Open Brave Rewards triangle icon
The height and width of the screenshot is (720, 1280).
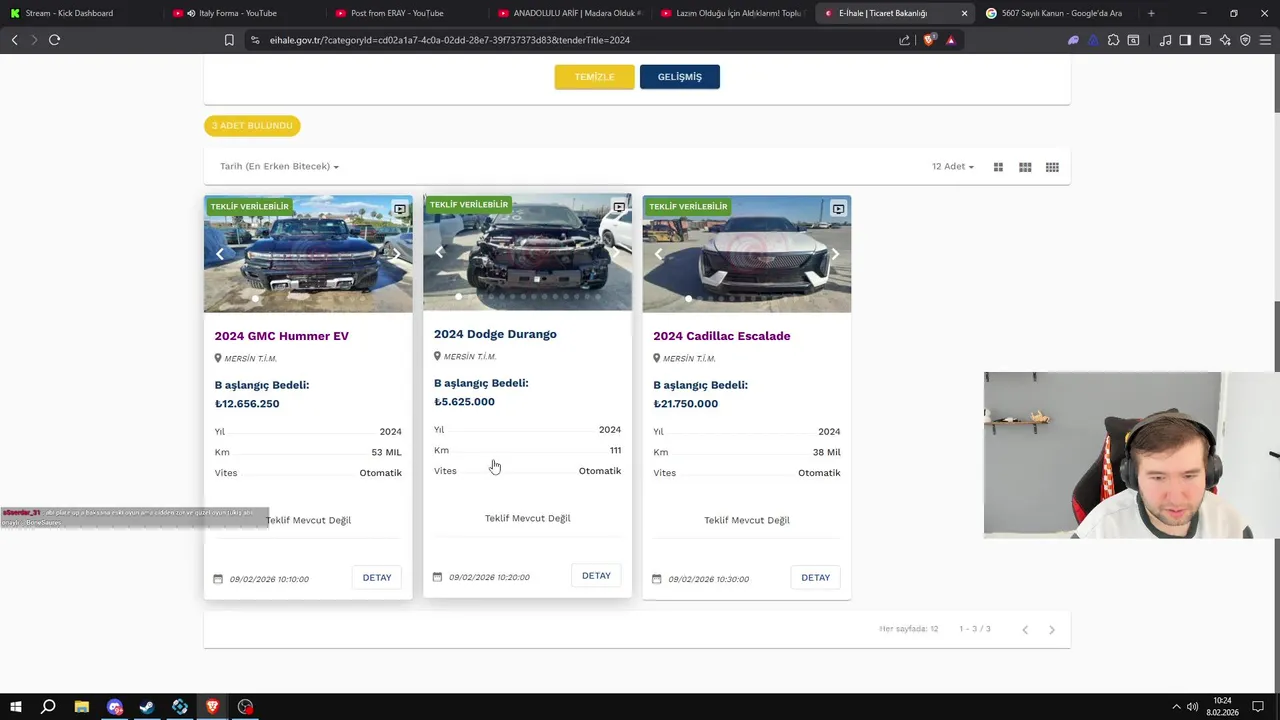coord(950,40)
